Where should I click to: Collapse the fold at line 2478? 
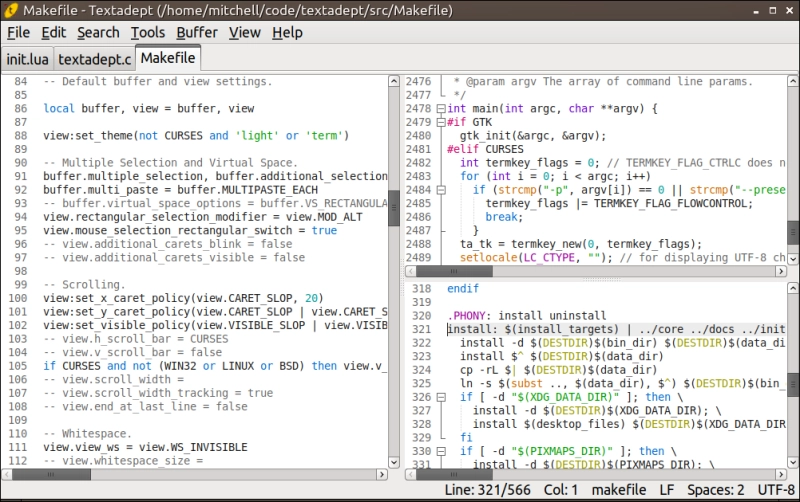pyautogui.click(x=441, y=108)
